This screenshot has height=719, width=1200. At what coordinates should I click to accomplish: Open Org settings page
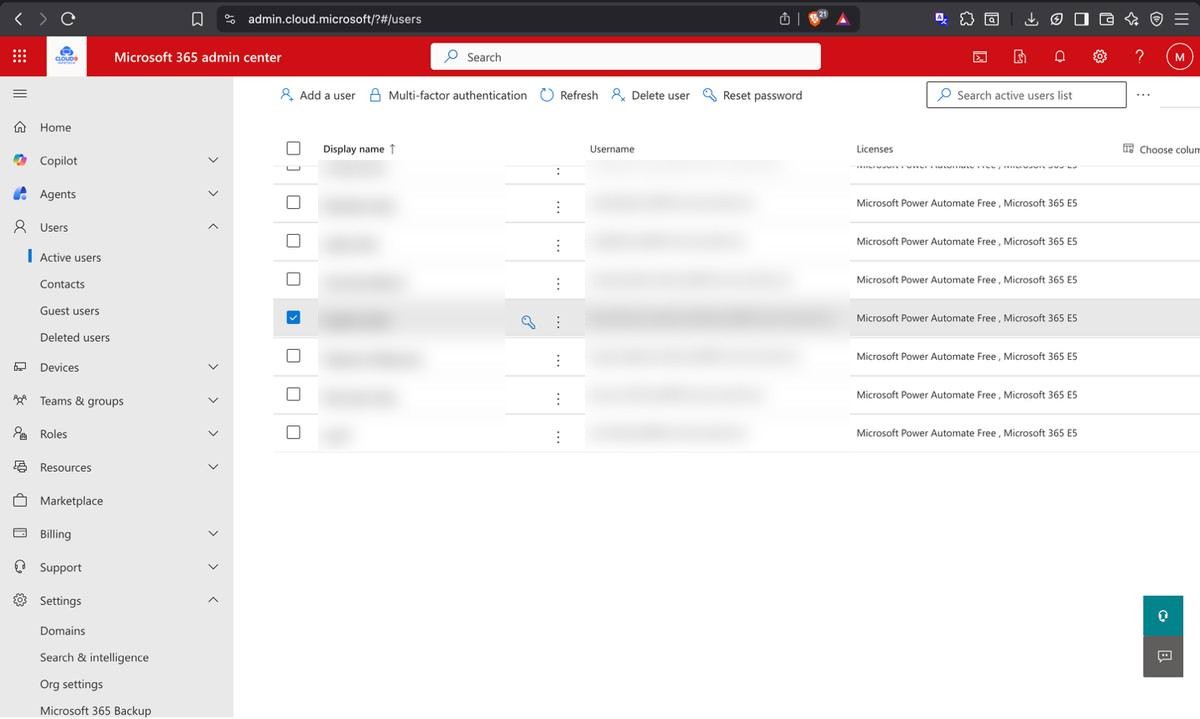pos(71,684)
